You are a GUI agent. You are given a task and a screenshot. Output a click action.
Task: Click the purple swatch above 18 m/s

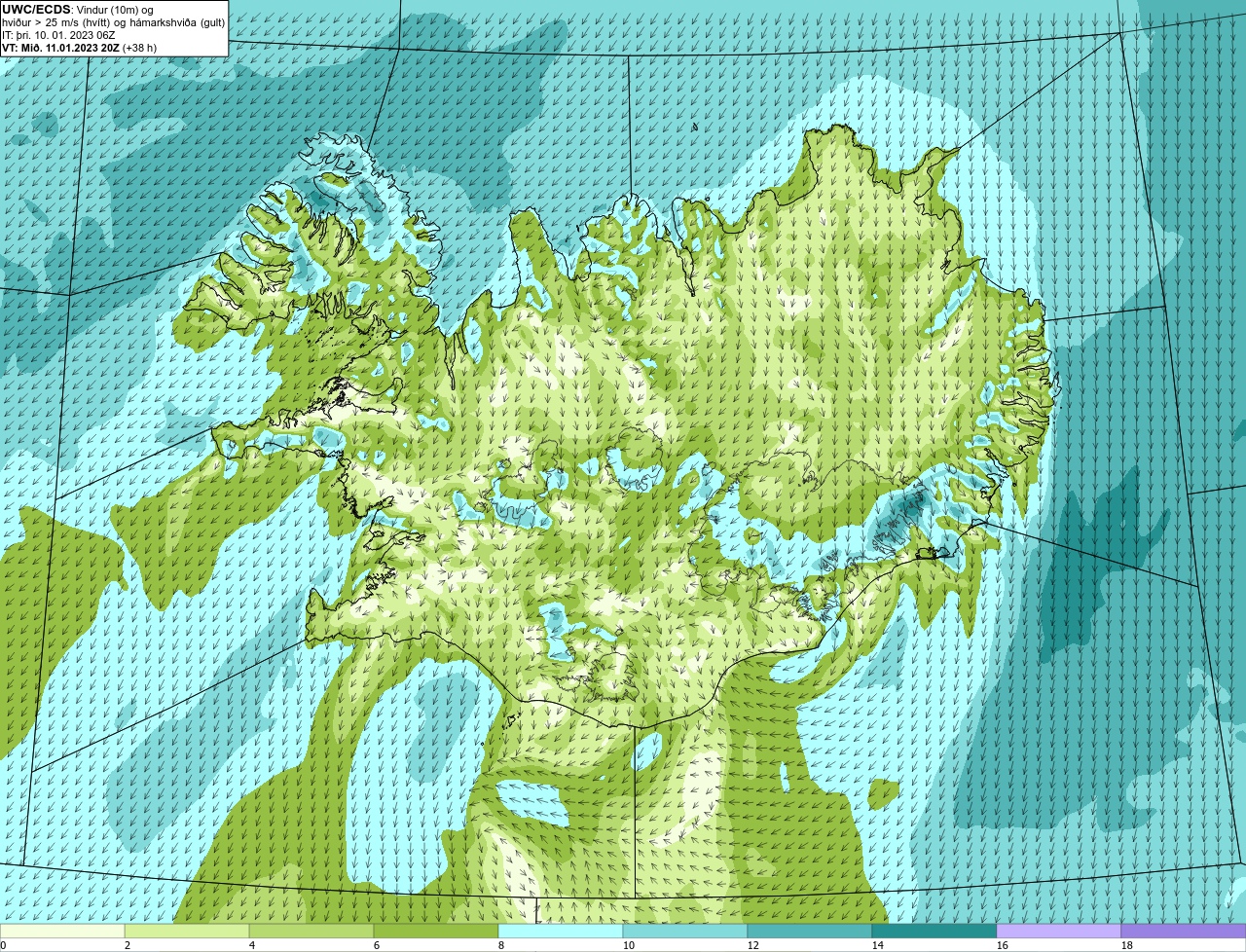[1184, 931]
